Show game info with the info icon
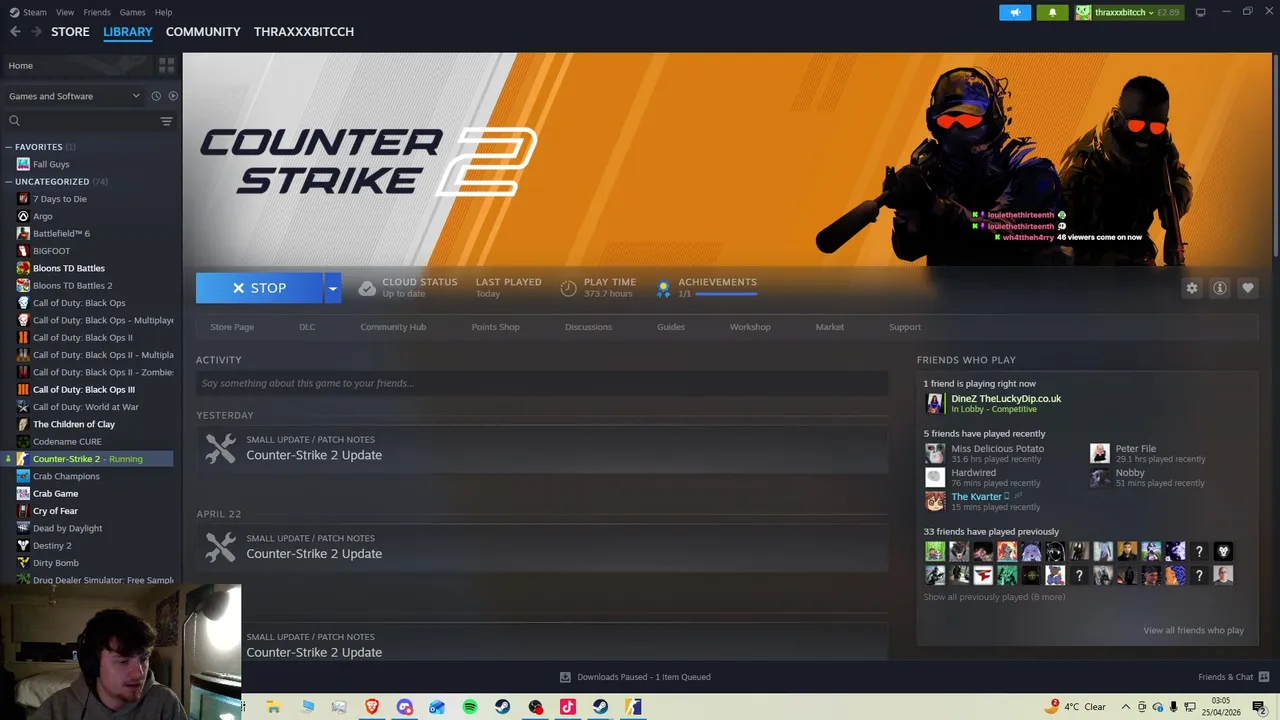The image size is (1280, 720). pos(1220,288)
